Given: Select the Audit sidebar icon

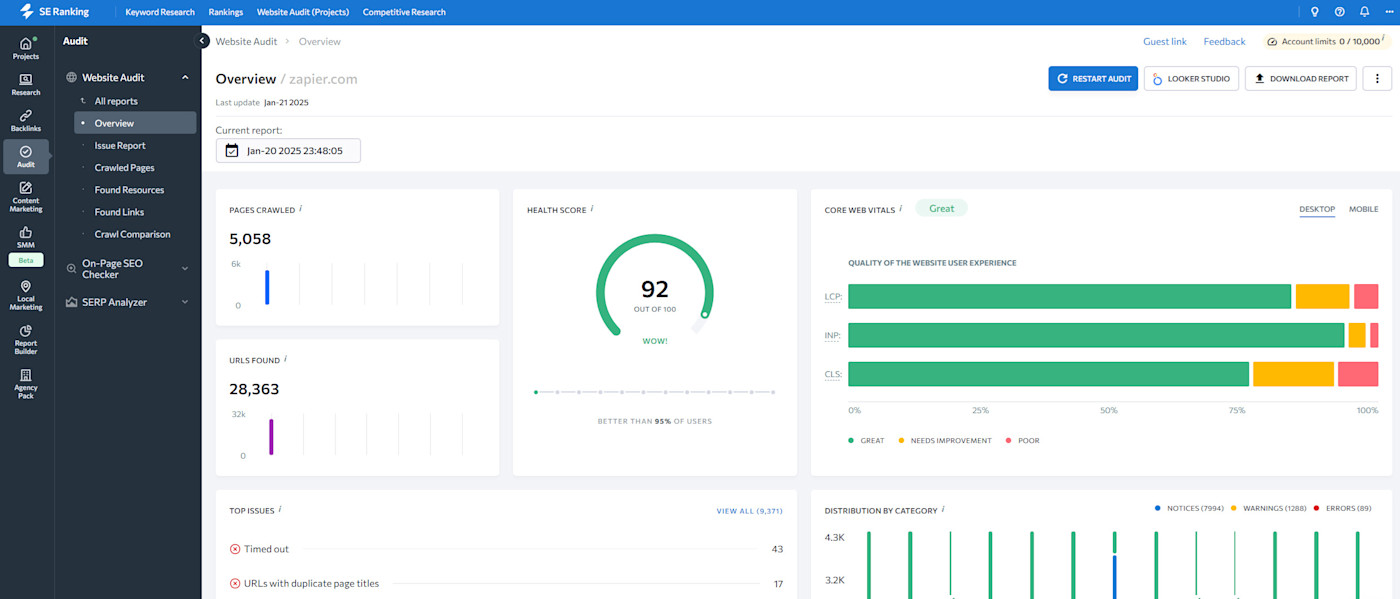Looking at the screenshot, I should 26,157.
